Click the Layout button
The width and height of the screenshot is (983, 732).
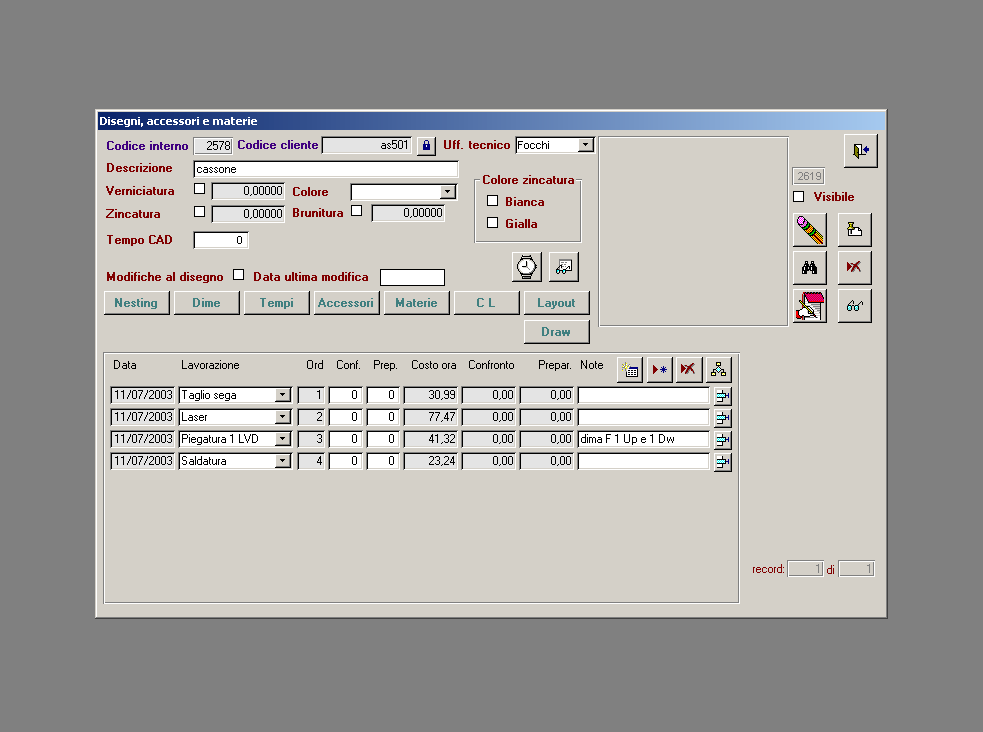[557, 303]
